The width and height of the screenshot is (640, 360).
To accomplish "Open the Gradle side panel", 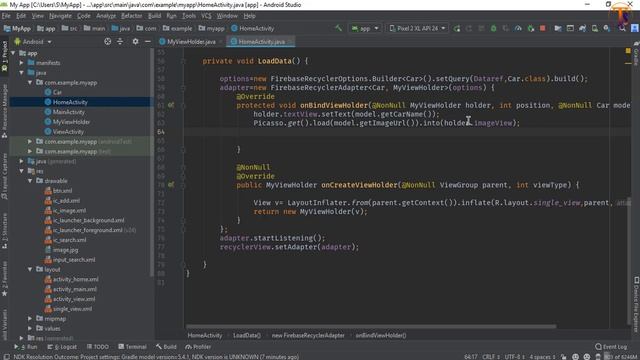I will click(636, 53).
